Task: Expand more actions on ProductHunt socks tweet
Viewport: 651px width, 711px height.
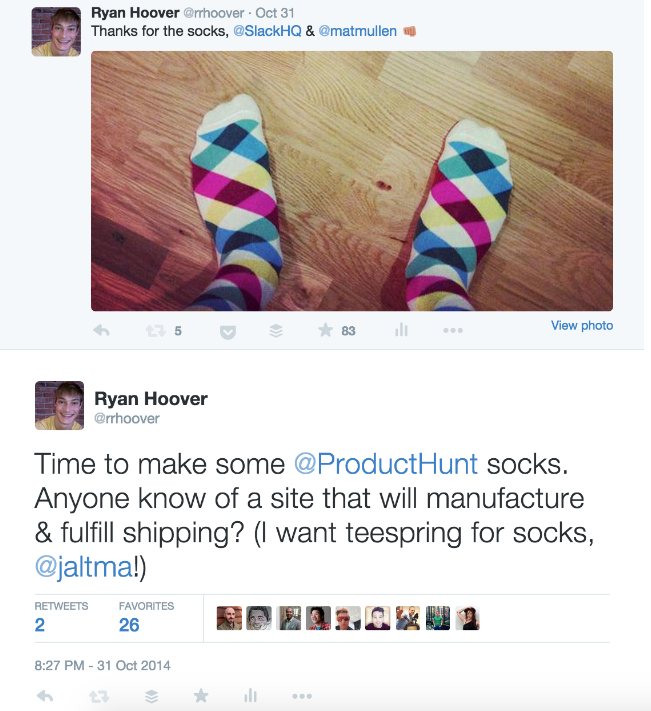Action: pos(302,695)
